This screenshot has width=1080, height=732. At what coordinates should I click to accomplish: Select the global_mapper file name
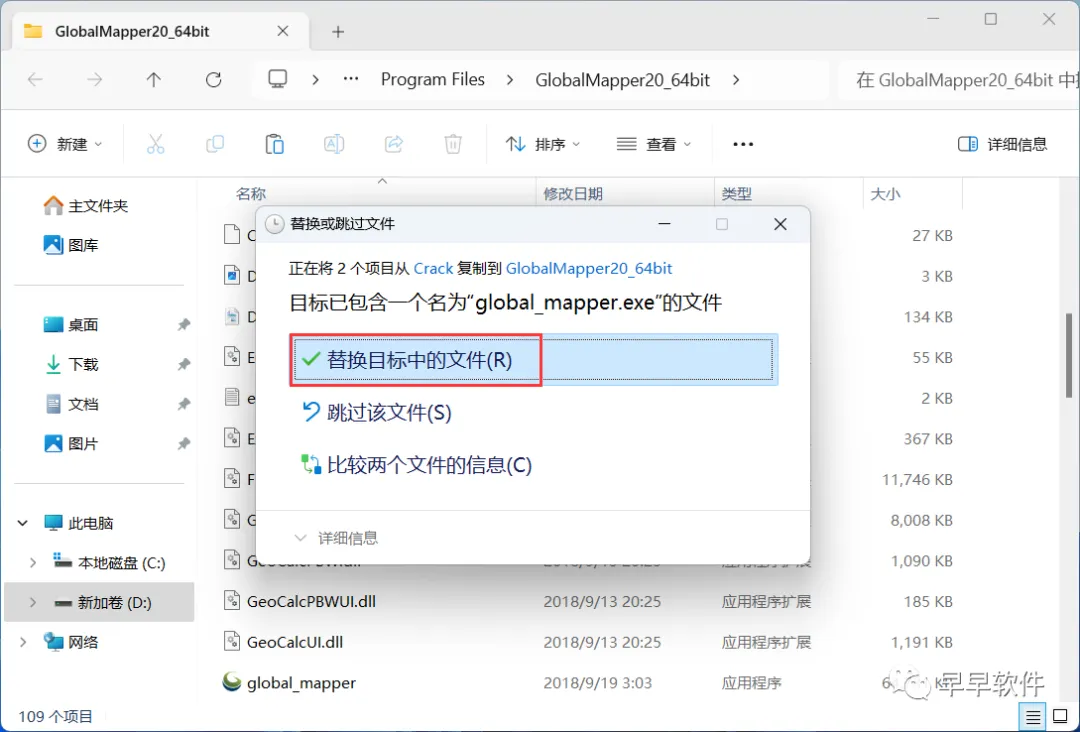pos(301,682)
